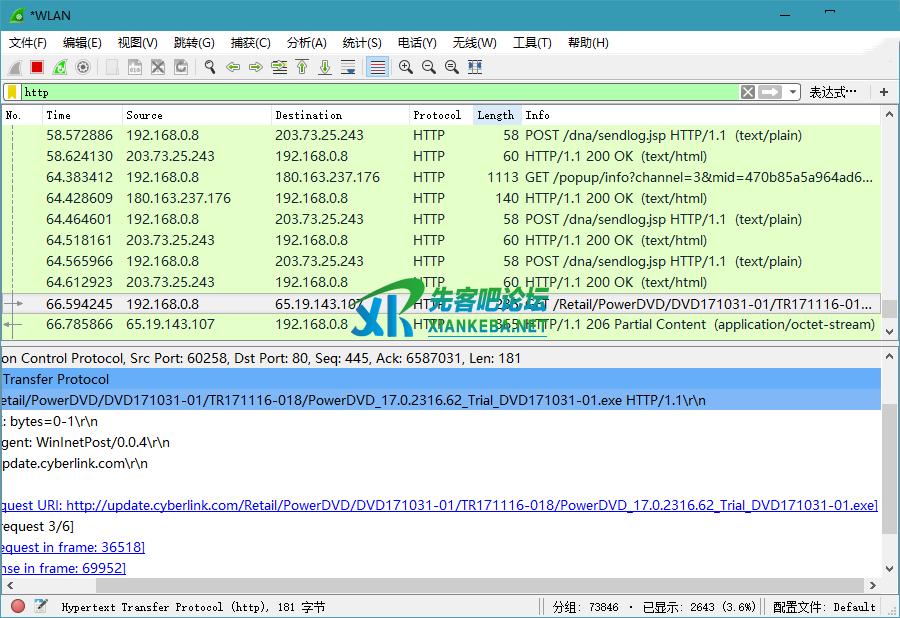Click the find packet magnifier icon
Viewport: 900px width, 618px height.
(210, 67)
